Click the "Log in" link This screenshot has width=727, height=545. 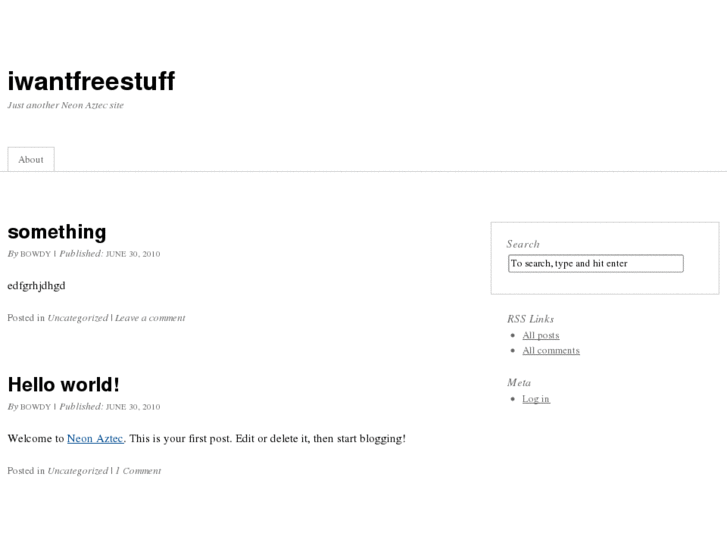[x=536, y=399]
